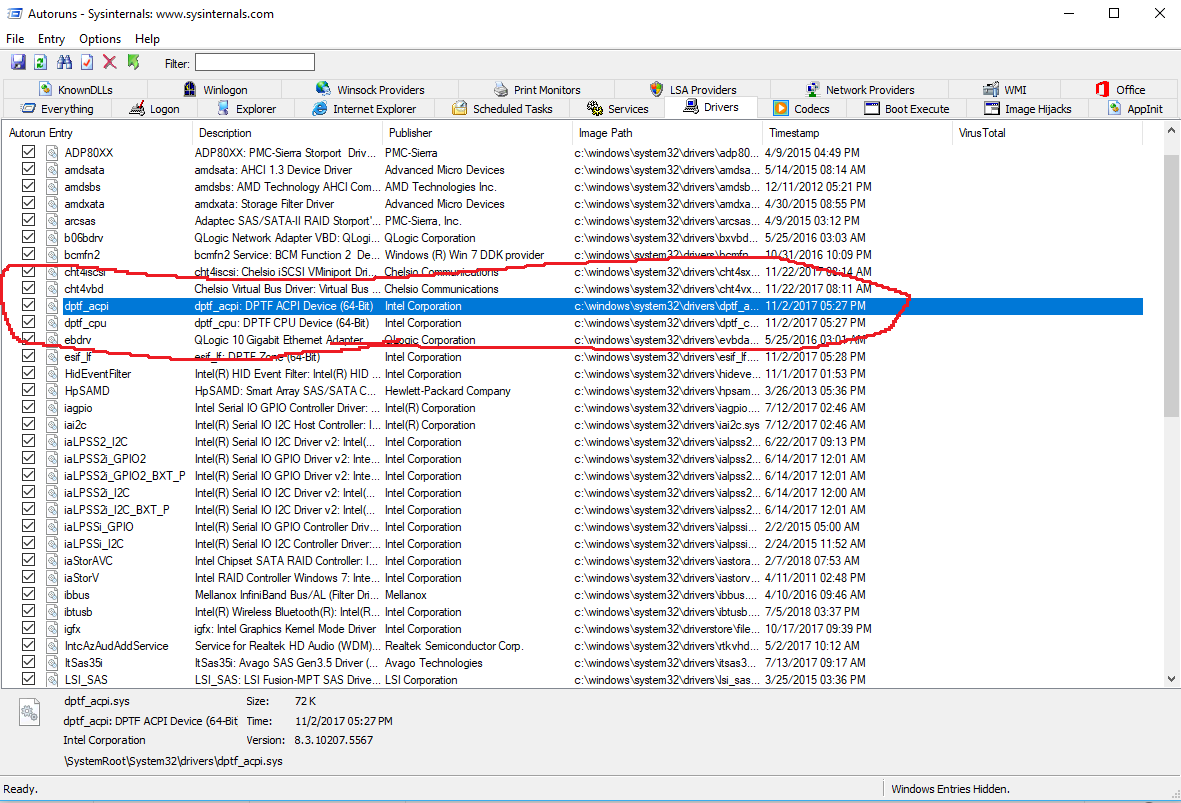Click the file icon beside ibbus
The width and height of the screenshot is (1181, 803).
52,595
